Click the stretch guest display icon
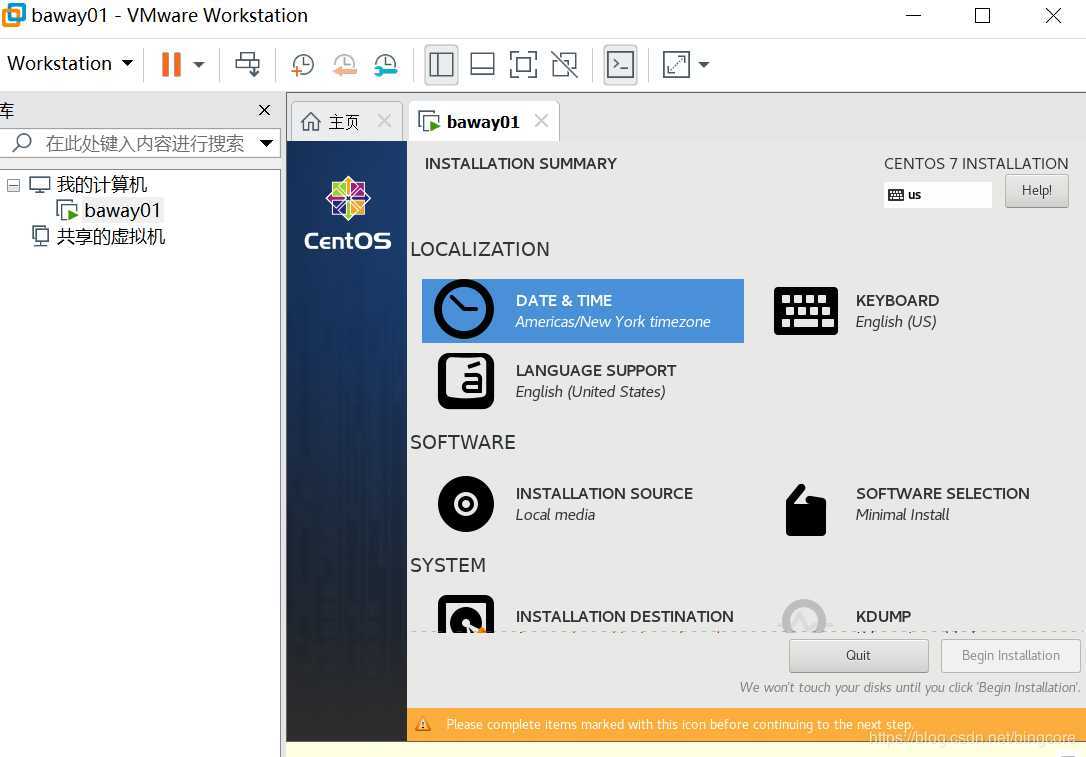The height and width of the screenshot is (757, 1086). 676,64
